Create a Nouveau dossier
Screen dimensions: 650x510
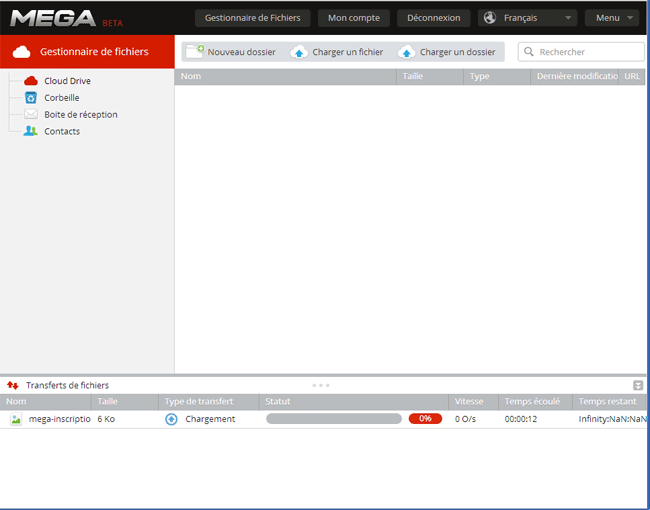(241, 52)
